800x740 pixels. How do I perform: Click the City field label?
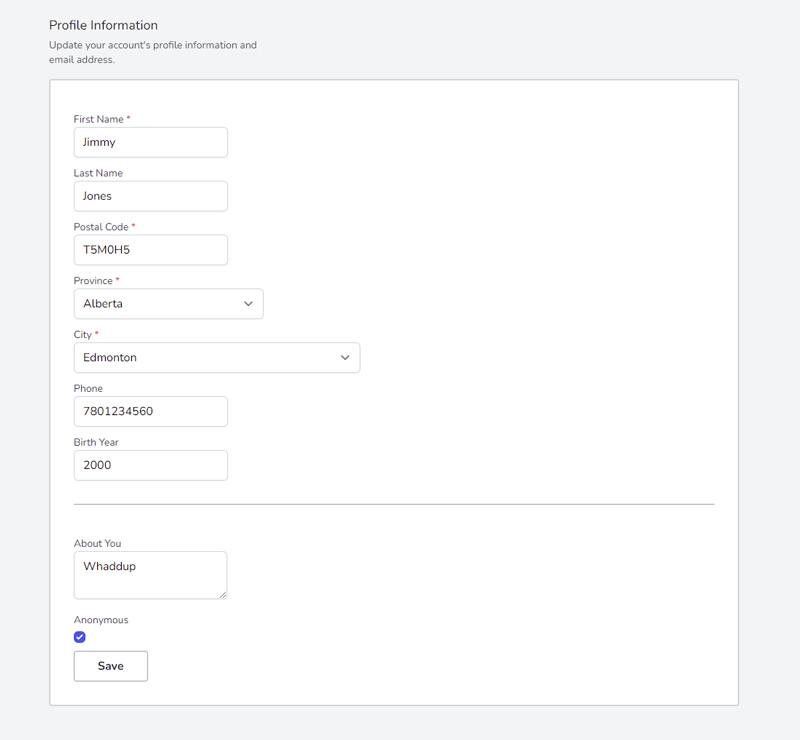click(x=83, y=334)
